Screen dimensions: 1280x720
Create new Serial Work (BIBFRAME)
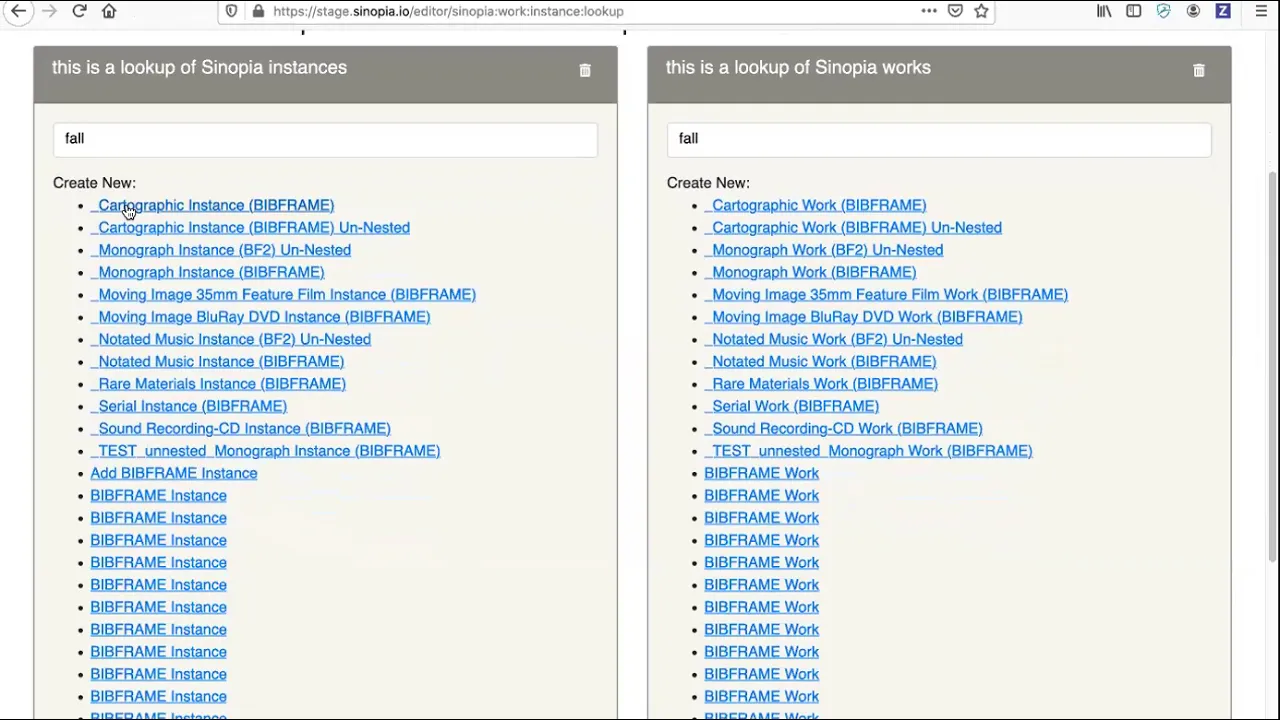(792, 406)
